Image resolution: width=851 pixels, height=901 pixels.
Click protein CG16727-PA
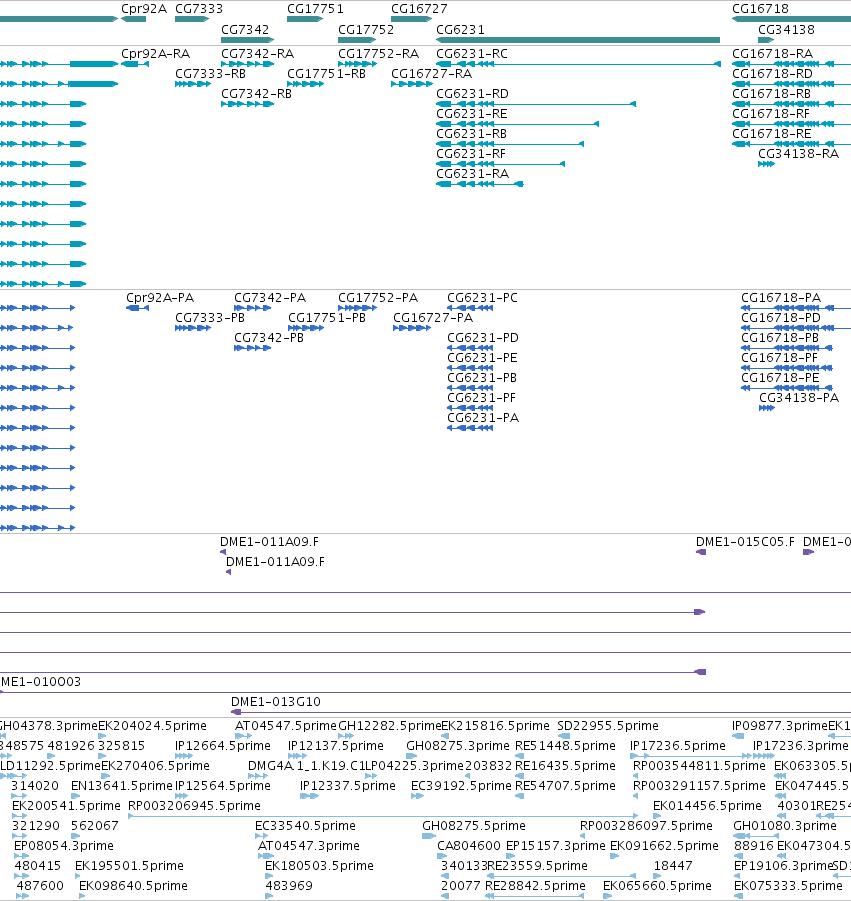(433, 318)
